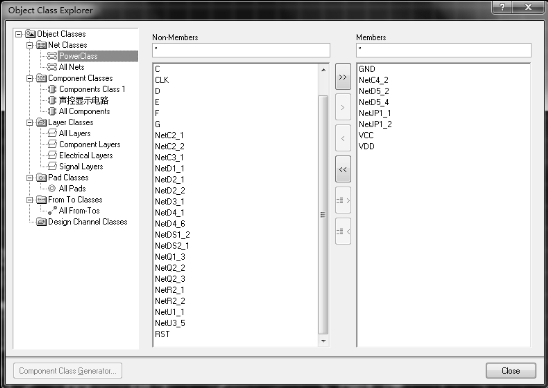Click the remove-by-list arrow button

pos(342,231)
